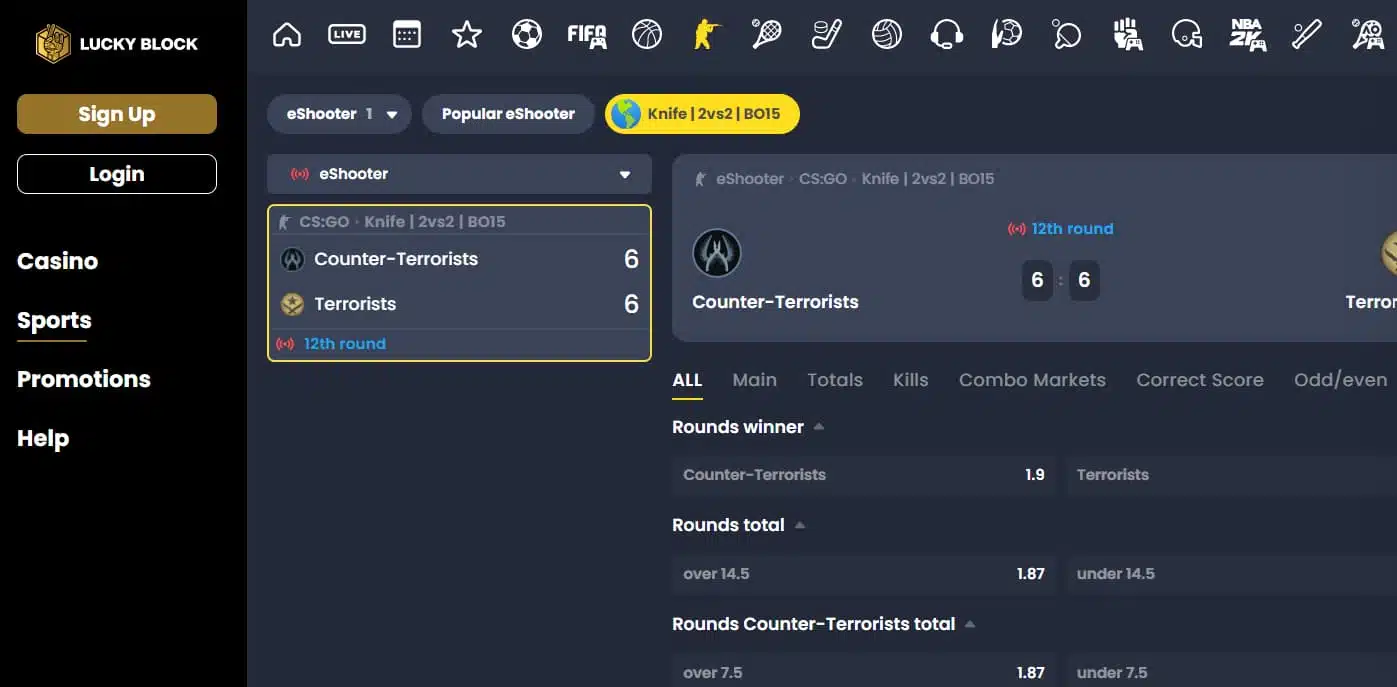Collapse the Rounds winner market
This screenshot has width=1397, height=687.
(x=819, y=427)
